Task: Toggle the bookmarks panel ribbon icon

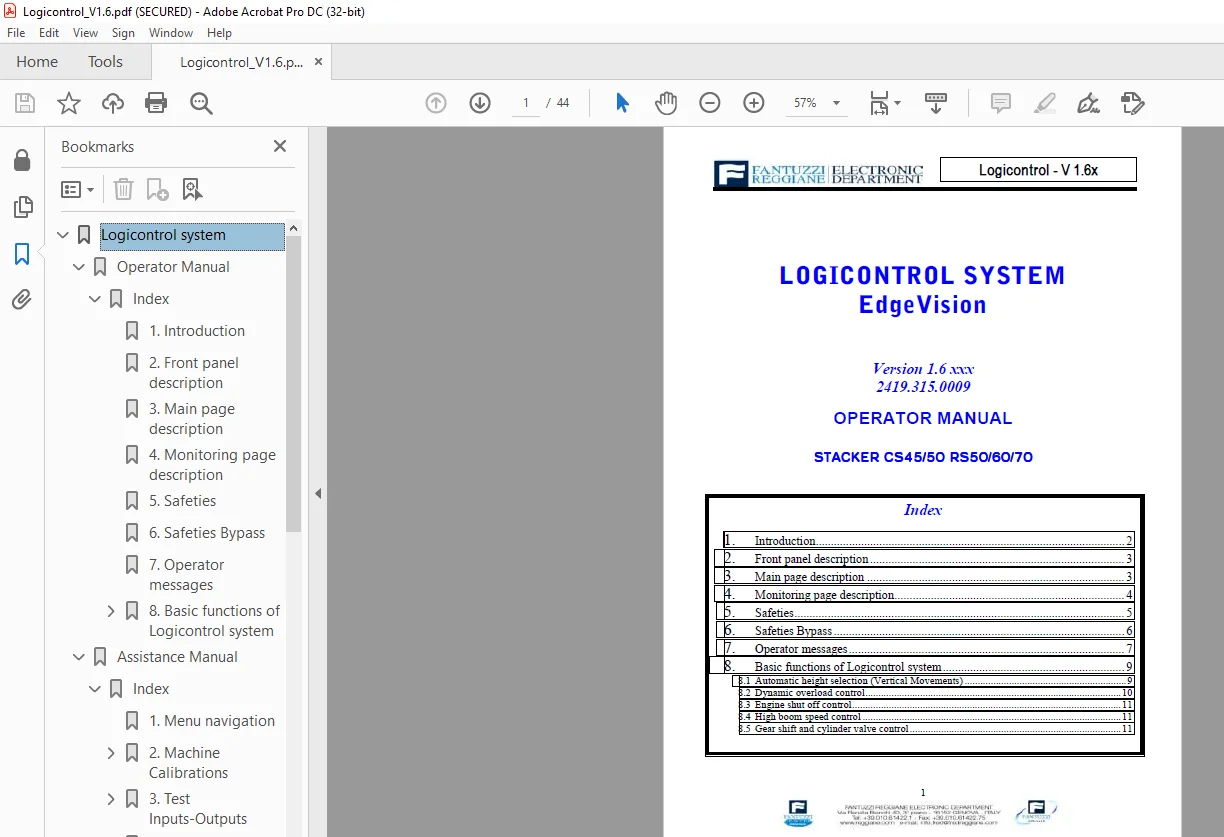Action: (22, 254)
